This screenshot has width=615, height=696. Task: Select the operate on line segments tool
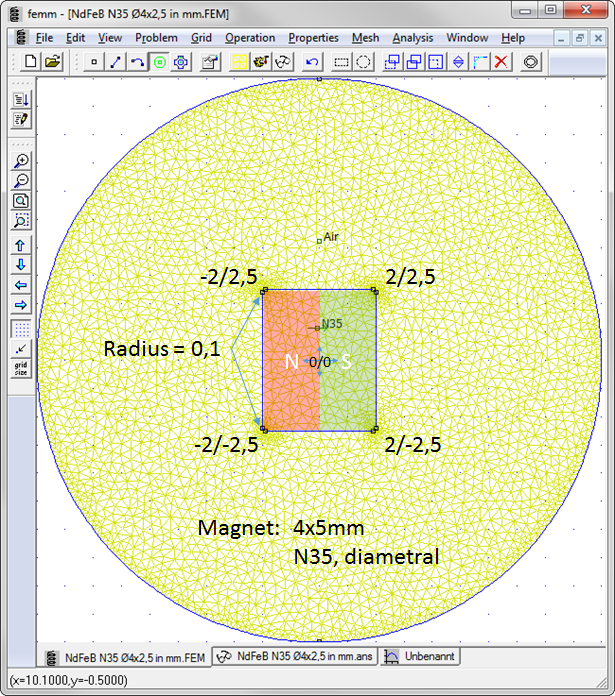pyautogui.click(x=115, y=62)
